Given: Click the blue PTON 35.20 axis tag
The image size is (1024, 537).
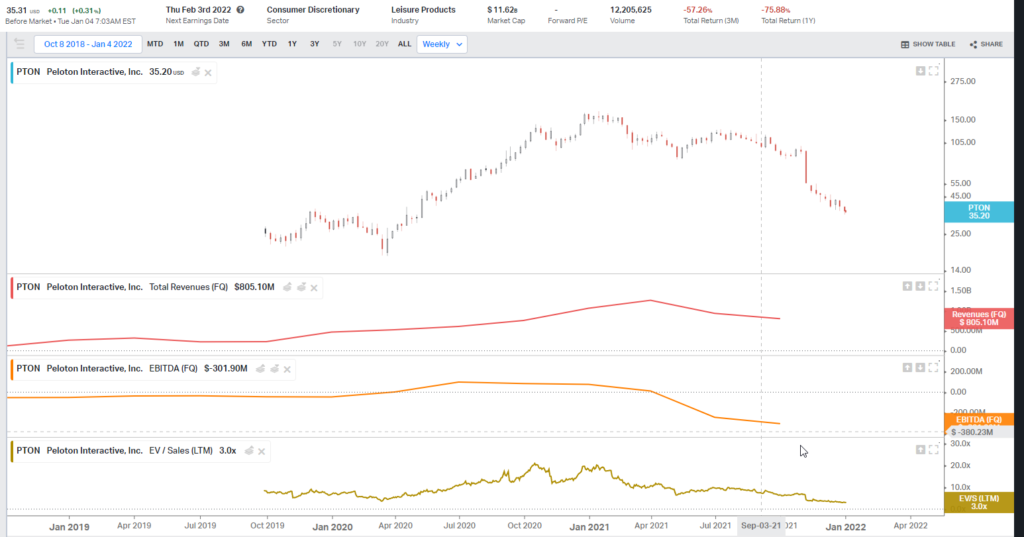Looking at the screenshot, I should pos(979,212).
